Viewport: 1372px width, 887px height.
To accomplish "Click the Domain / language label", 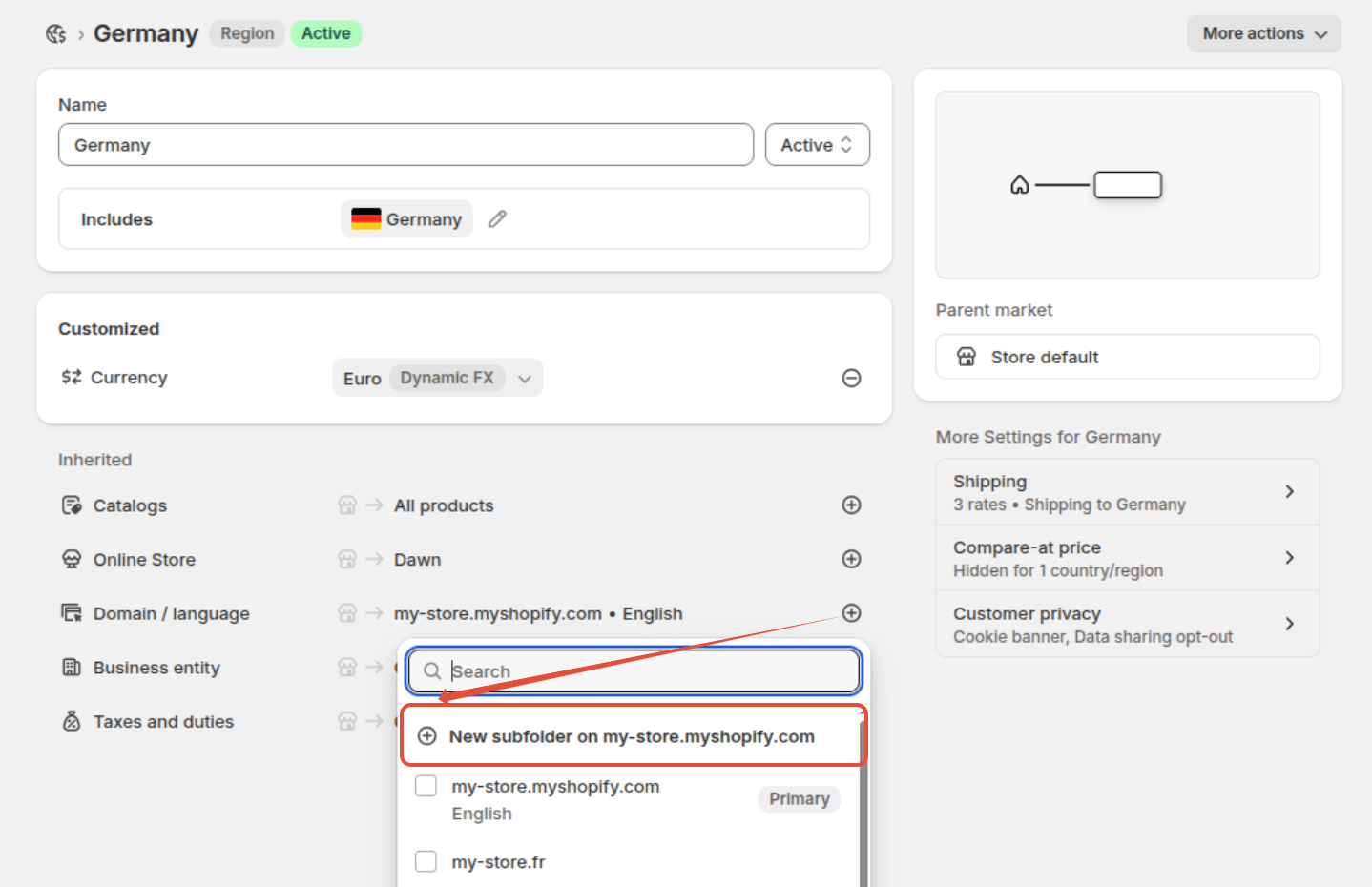I will (x=172, y=614).
